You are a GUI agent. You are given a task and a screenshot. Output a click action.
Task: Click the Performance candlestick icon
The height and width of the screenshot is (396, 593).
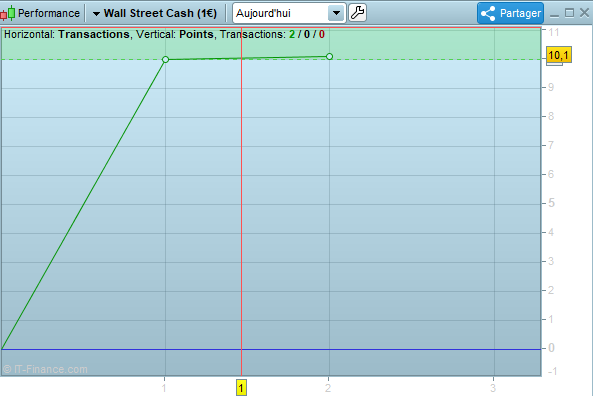8,13
